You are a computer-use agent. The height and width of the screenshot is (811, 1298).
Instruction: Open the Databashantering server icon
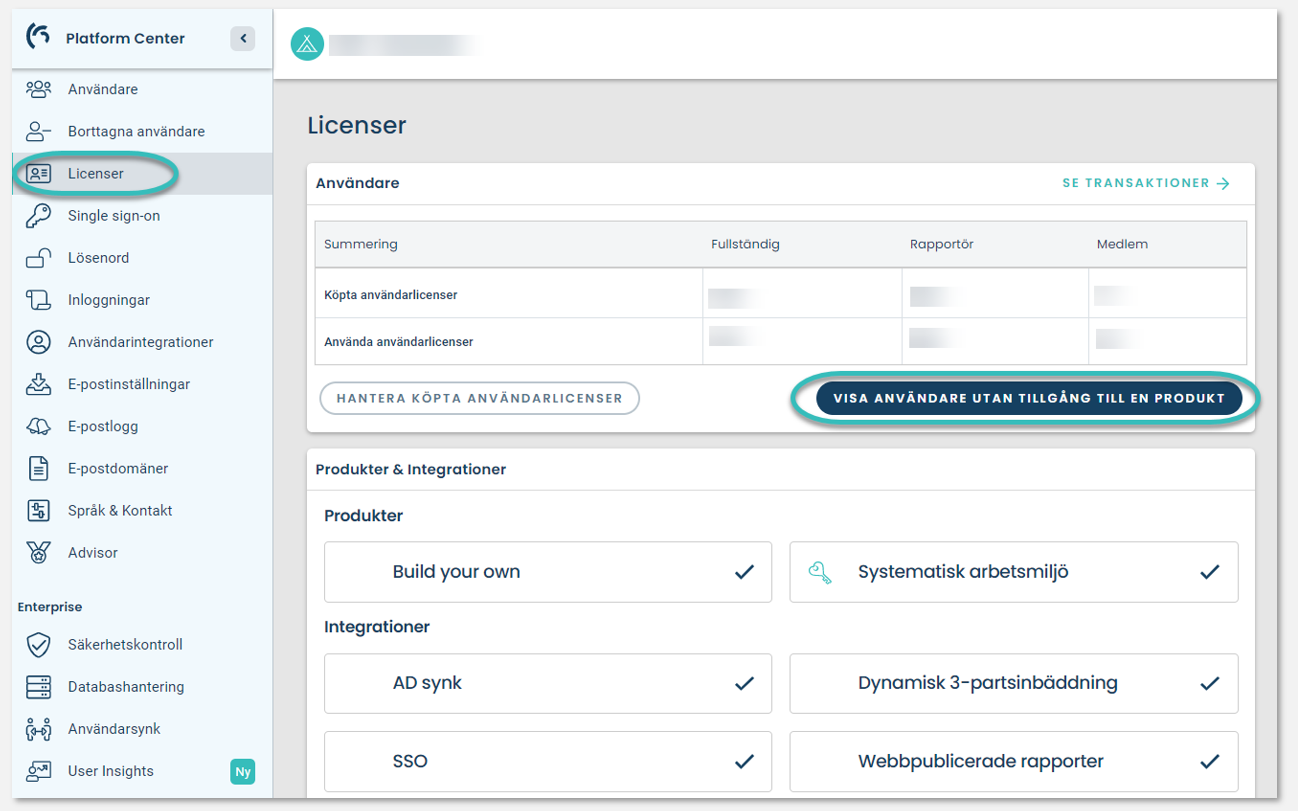[x=38, y=687]
